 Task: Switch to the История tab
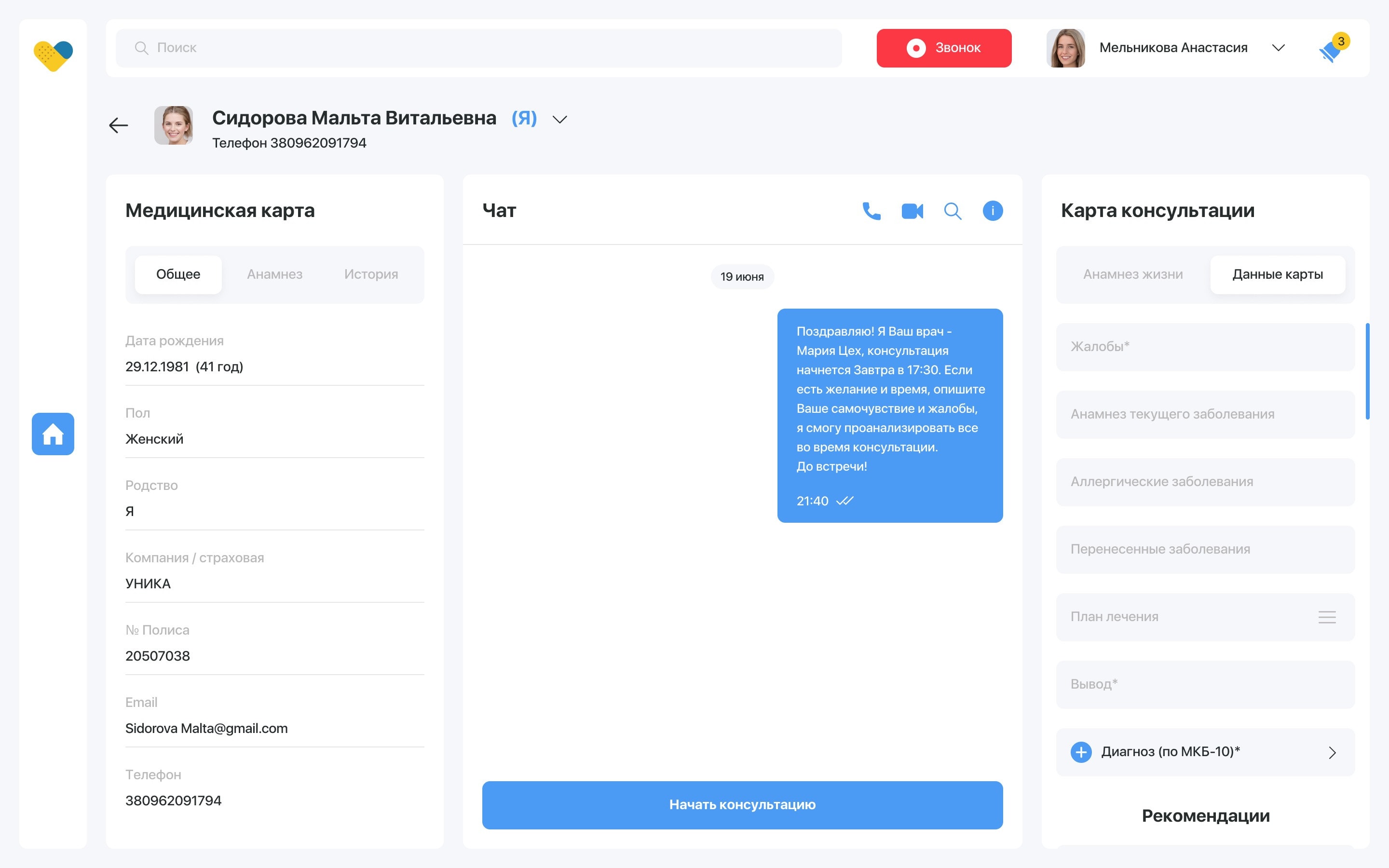point(371,274)
